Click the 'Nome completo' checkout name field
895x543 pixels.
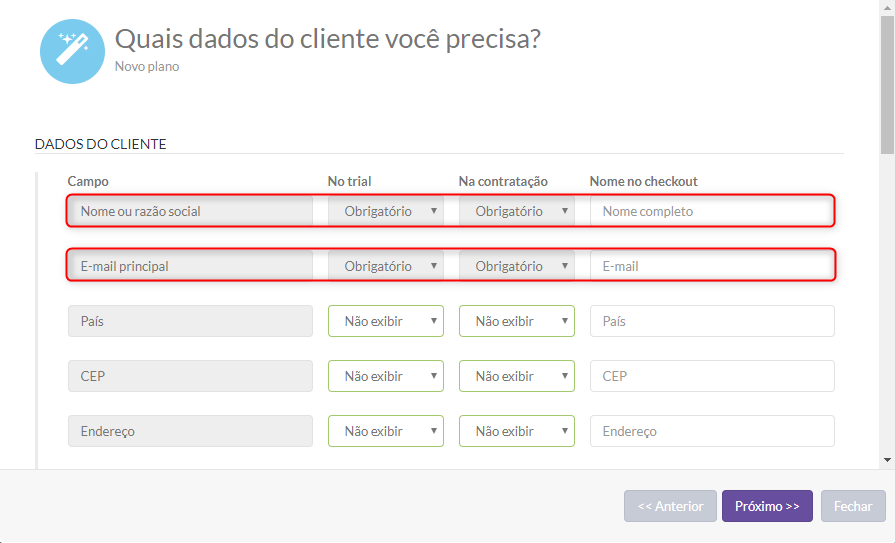coord(711,211)
